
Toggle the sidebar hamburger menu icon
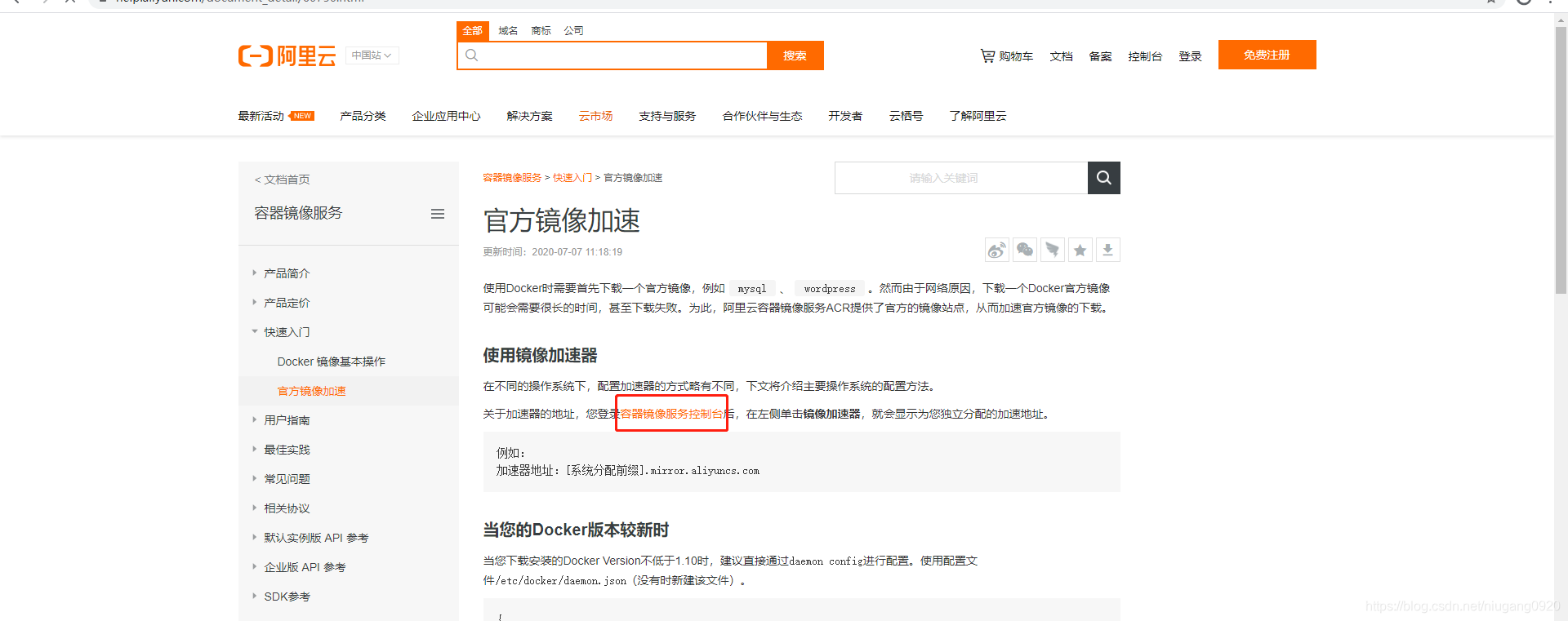pos(438,214)
